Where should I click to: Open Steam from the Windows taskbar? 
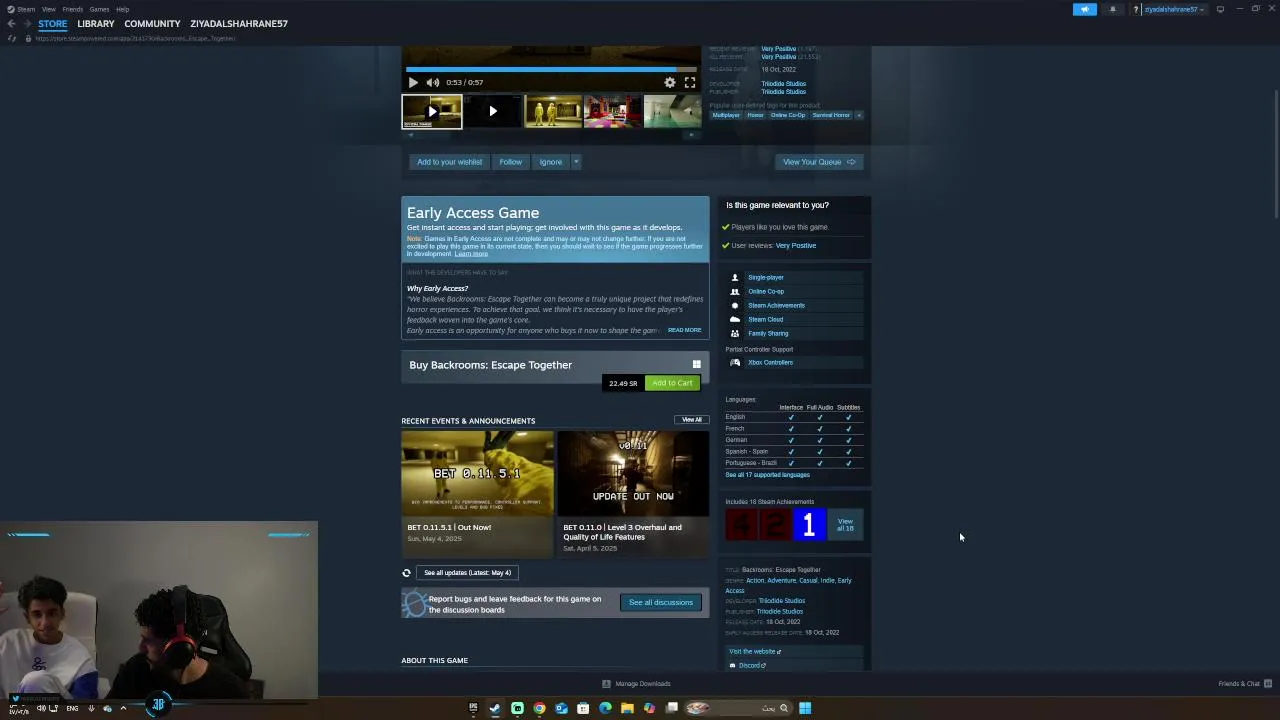[x=495, y=708]
